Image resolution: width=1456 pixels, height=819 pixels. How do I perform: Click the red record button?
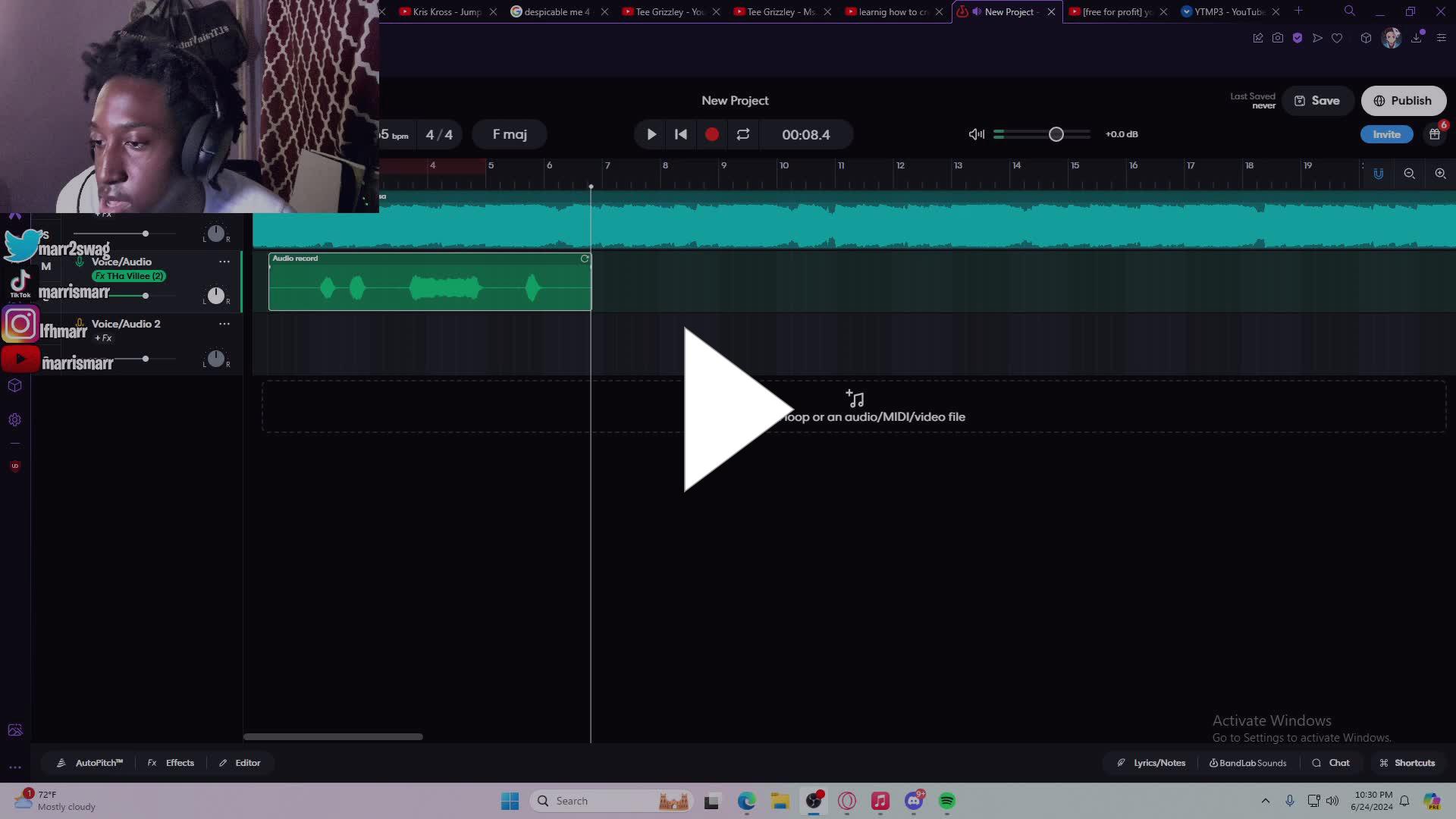point(711,134)
